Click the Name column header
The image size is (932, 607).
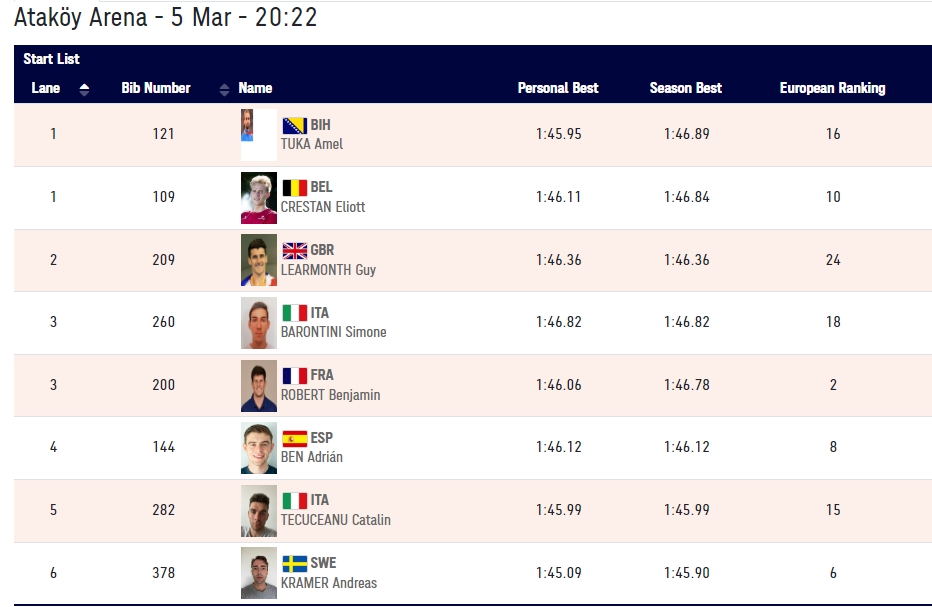click(255, 88)
